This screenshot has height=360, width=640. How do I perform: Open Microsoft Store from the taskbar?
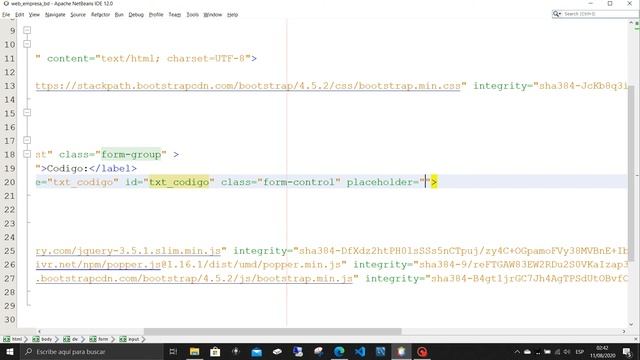pos(215,351)
